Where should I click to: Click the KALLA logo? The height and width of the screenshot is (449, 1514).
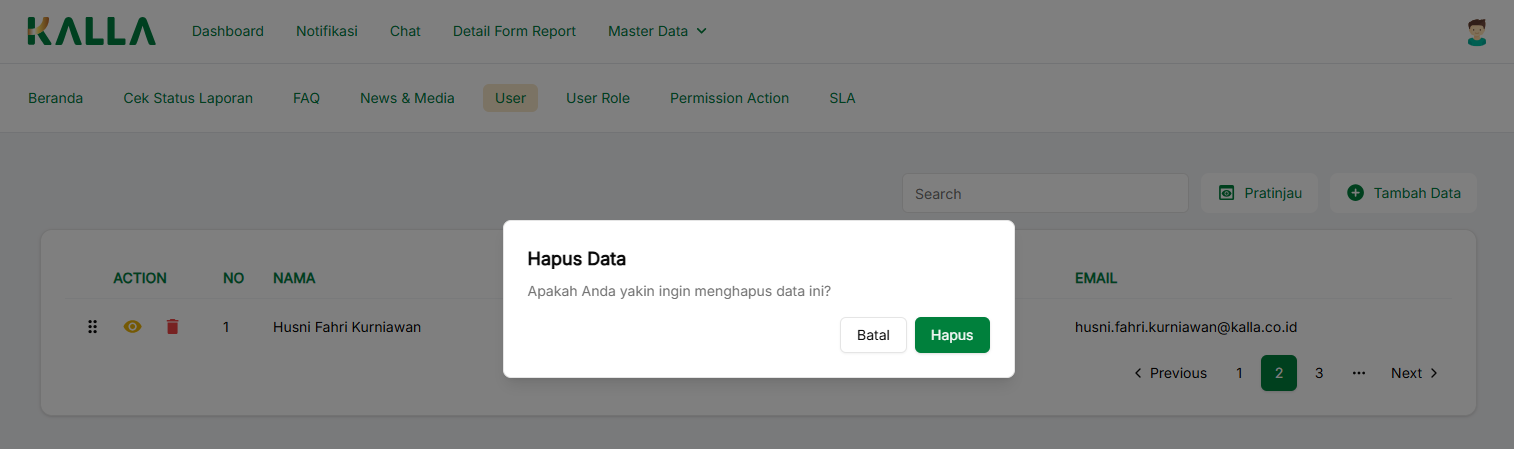pos(91,31)
